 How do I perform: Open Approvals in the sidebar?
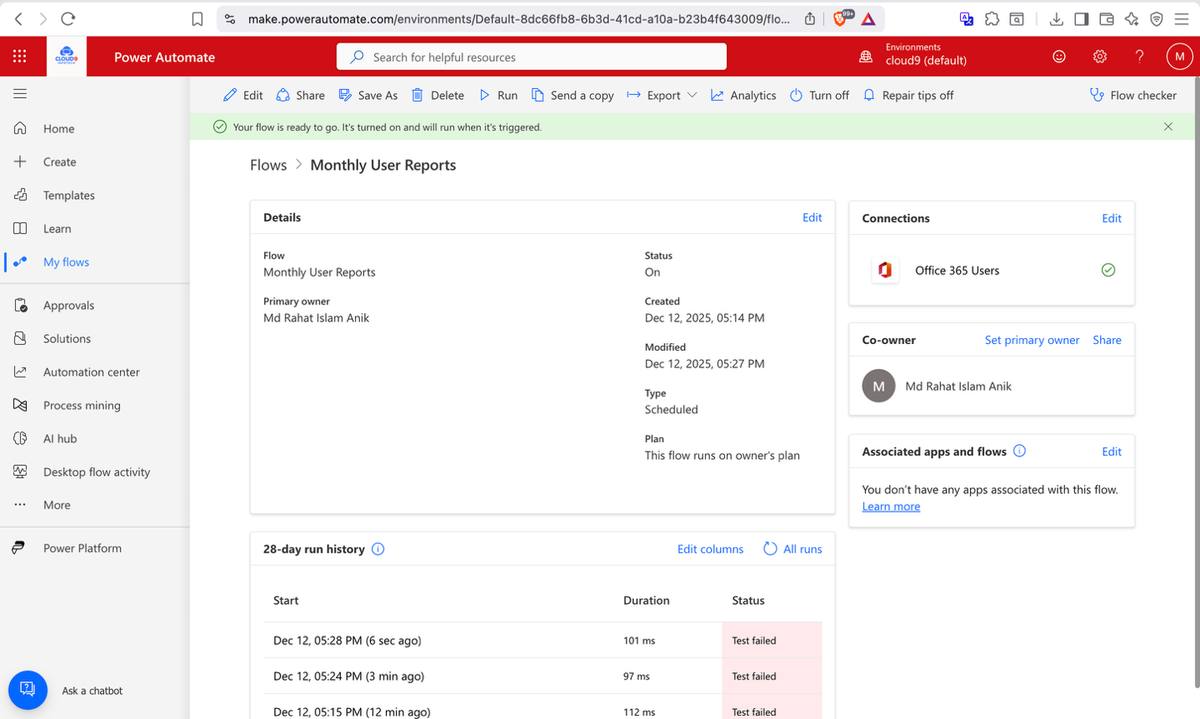(x=68, y=305)
